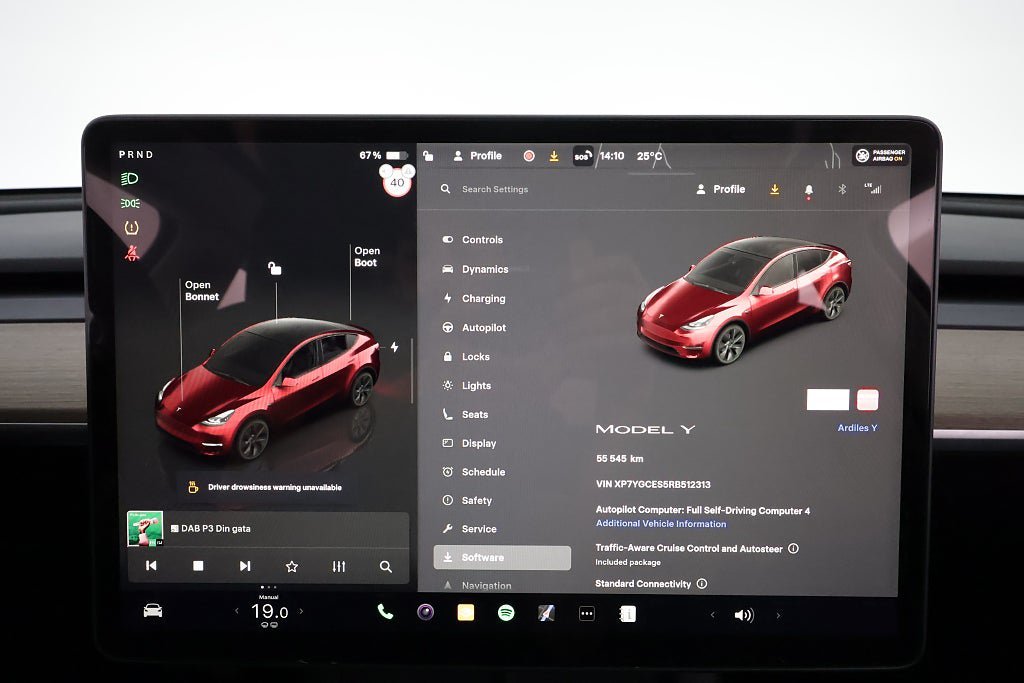Open the Navigation settings menu

477,586
